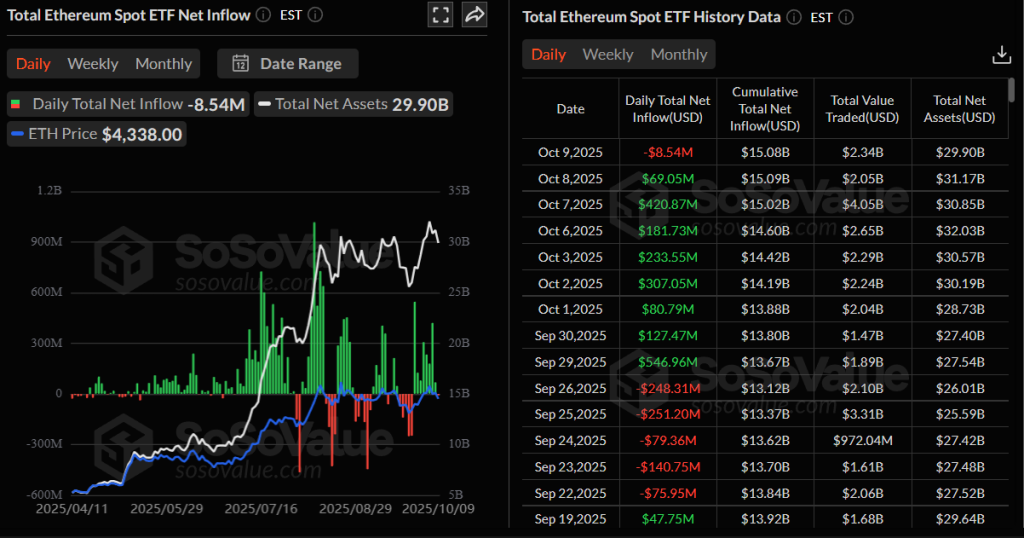
Task: Click info icon next to chart's EST label
Action: tap(315, 15)
